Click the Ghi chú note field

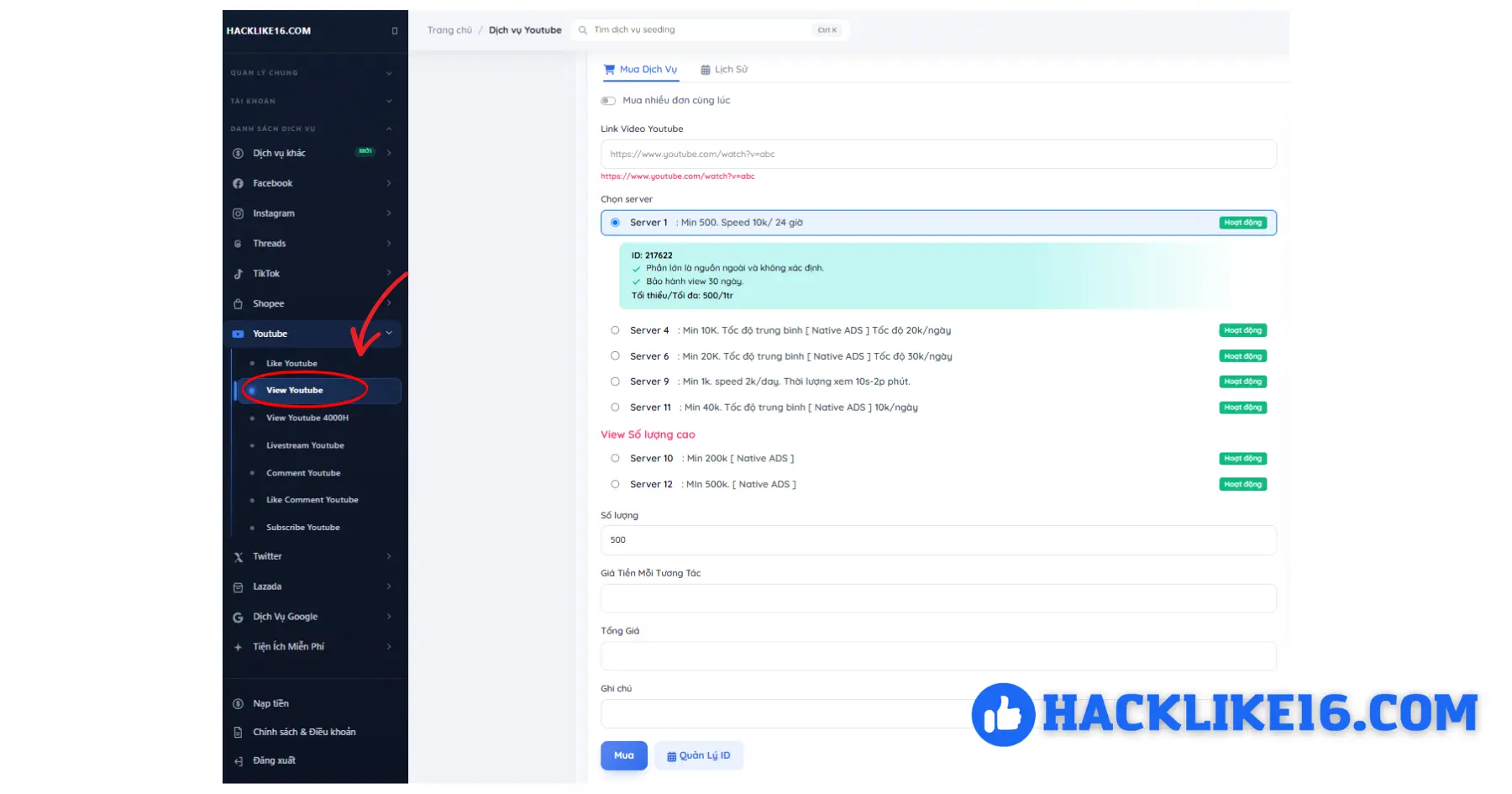(x=938, y=714)
